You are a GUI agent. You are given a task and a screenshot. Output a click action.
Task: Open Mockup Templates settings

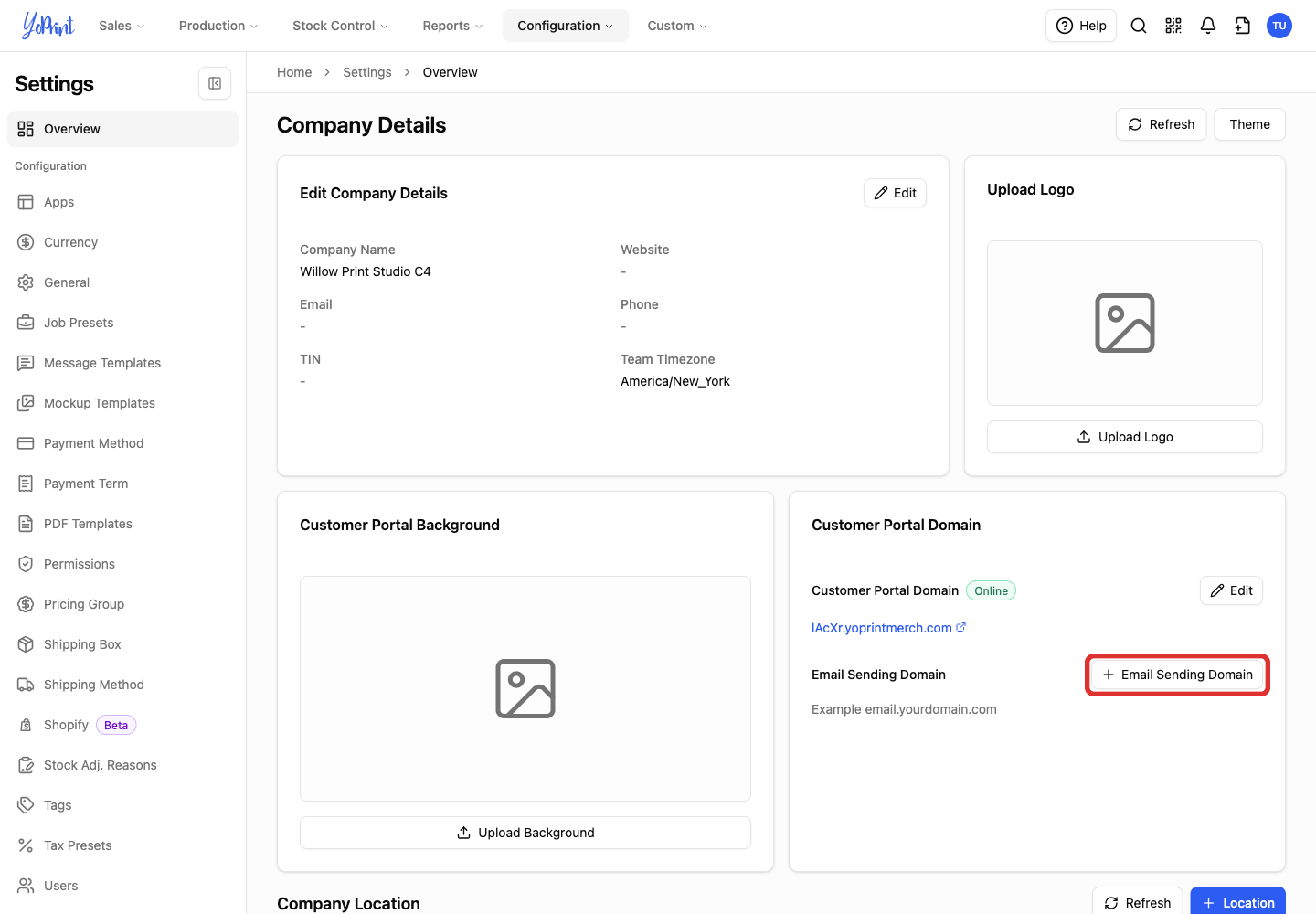122,403
